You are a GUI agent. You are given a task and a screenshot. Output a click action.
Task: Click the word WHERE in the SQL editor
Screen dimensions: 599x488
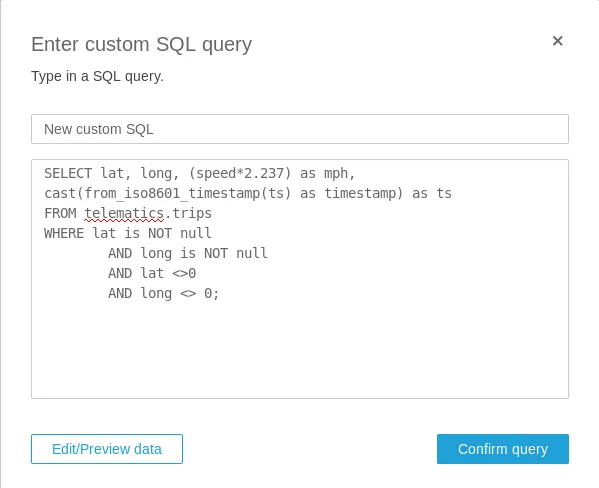pos(64,233)
